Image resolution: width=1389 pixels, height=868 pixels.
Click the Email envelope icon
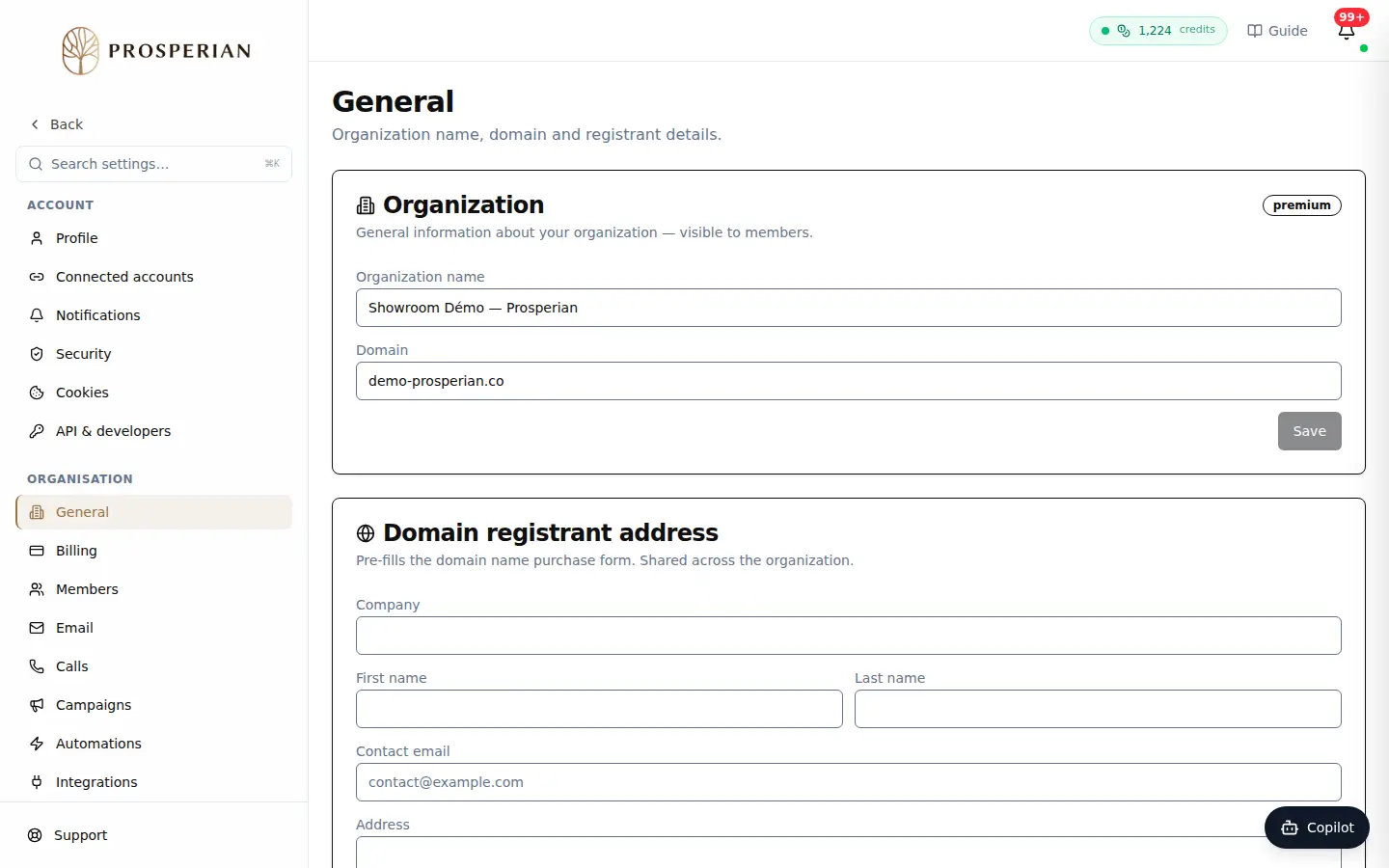click(37, 628)
